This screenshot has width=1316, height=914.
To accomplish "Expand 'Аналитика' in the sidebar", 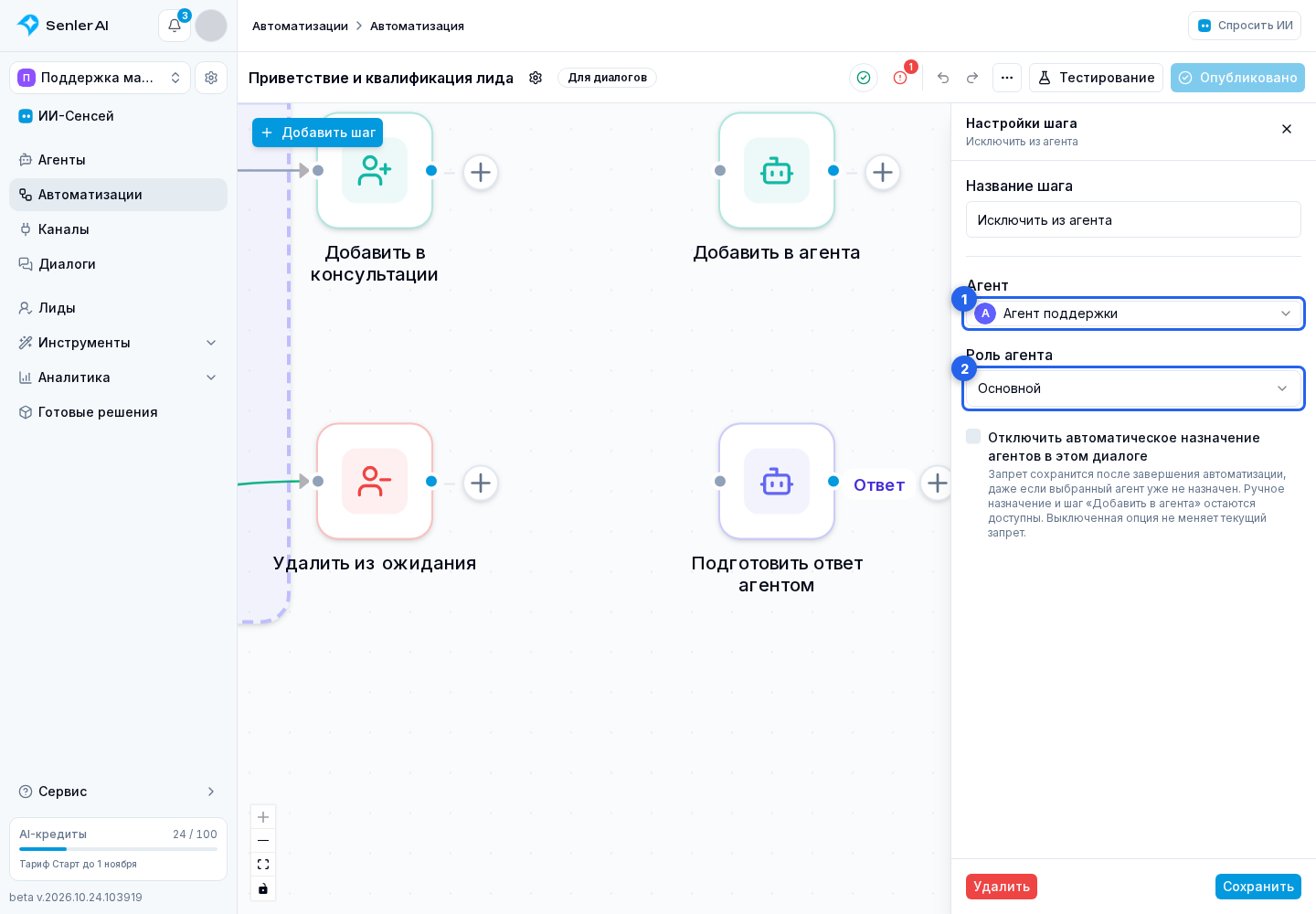I will (x=119, y=377).
